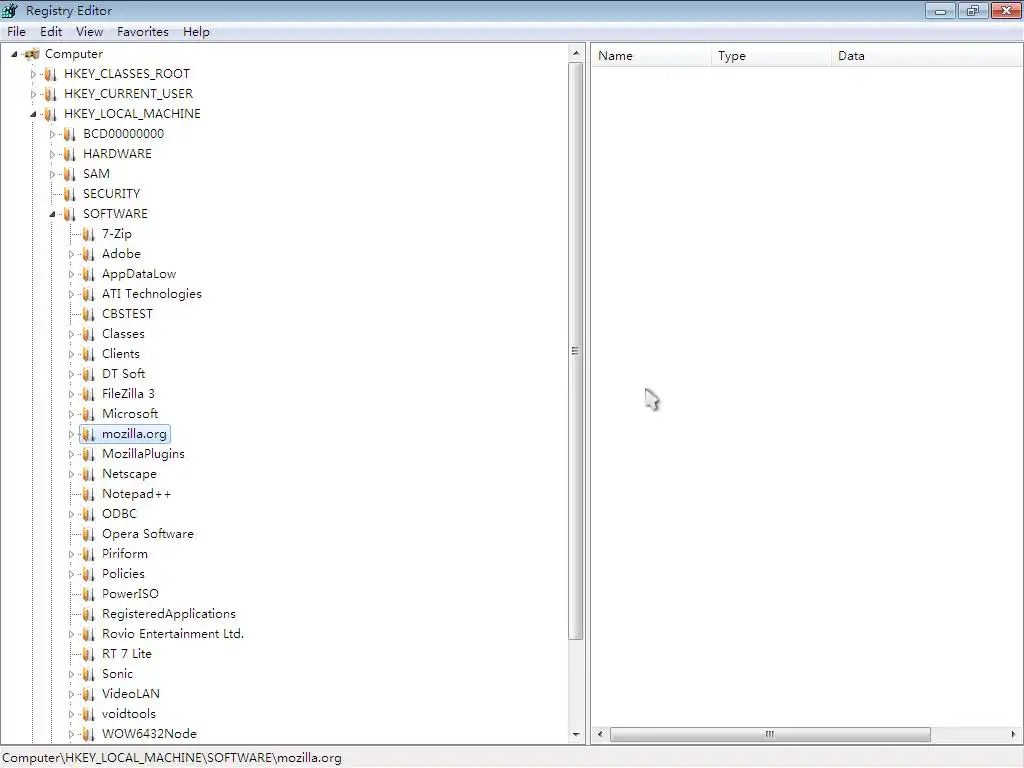This screenshot has width=1024, height=768.
Task: Expand the Policies key
Action: click(x=71, y=574)
